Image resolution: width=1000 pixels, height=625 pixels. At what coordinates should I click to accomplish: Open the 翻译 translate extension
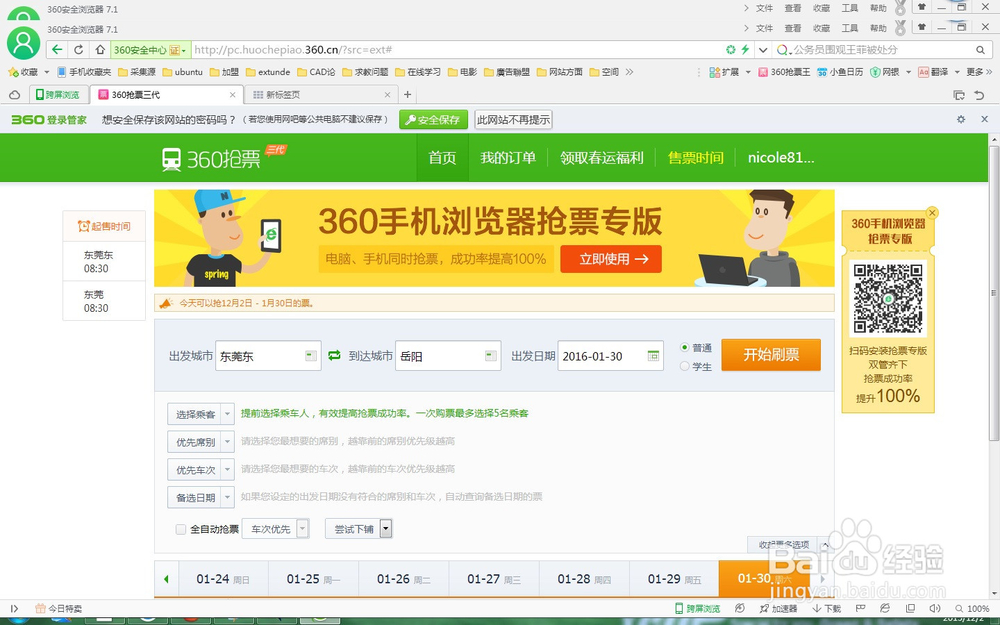point(932,72)
